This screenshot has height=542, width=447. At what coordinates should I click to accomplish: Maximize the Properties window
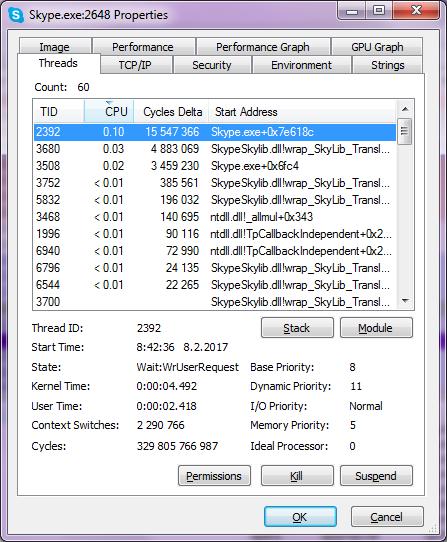[379, 11]
